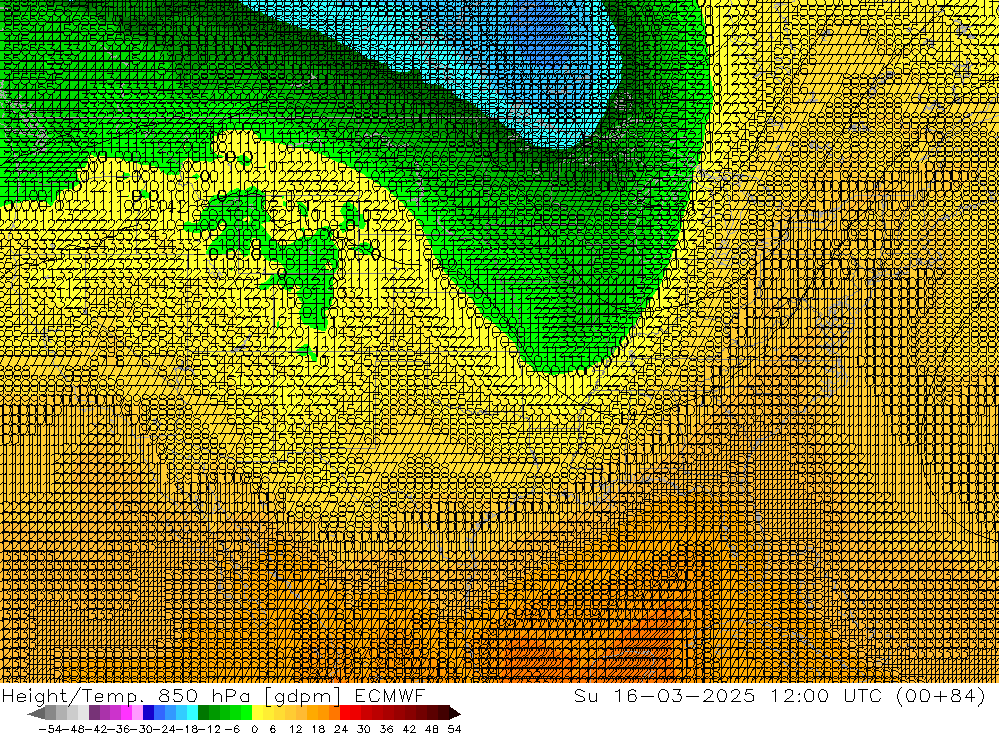Click the 'Su 16-03-2025 12:00 UTC (00+84)' timestamp
1000x733 pixels.
click(x=779, y=695)
